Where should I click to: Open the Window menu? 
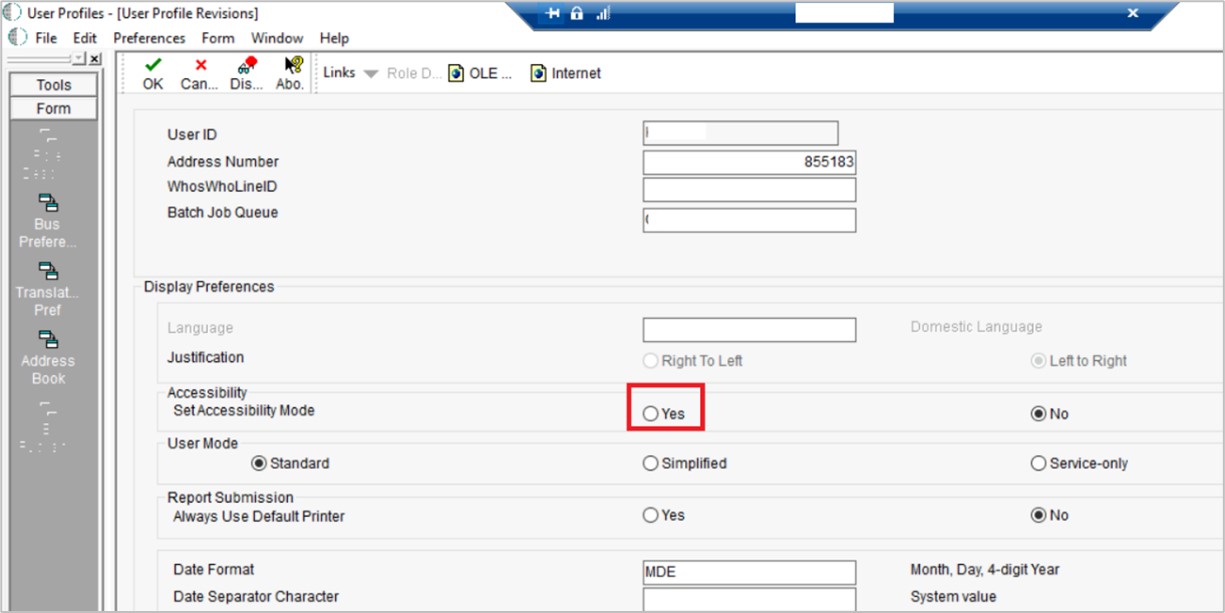coord(277,38)
